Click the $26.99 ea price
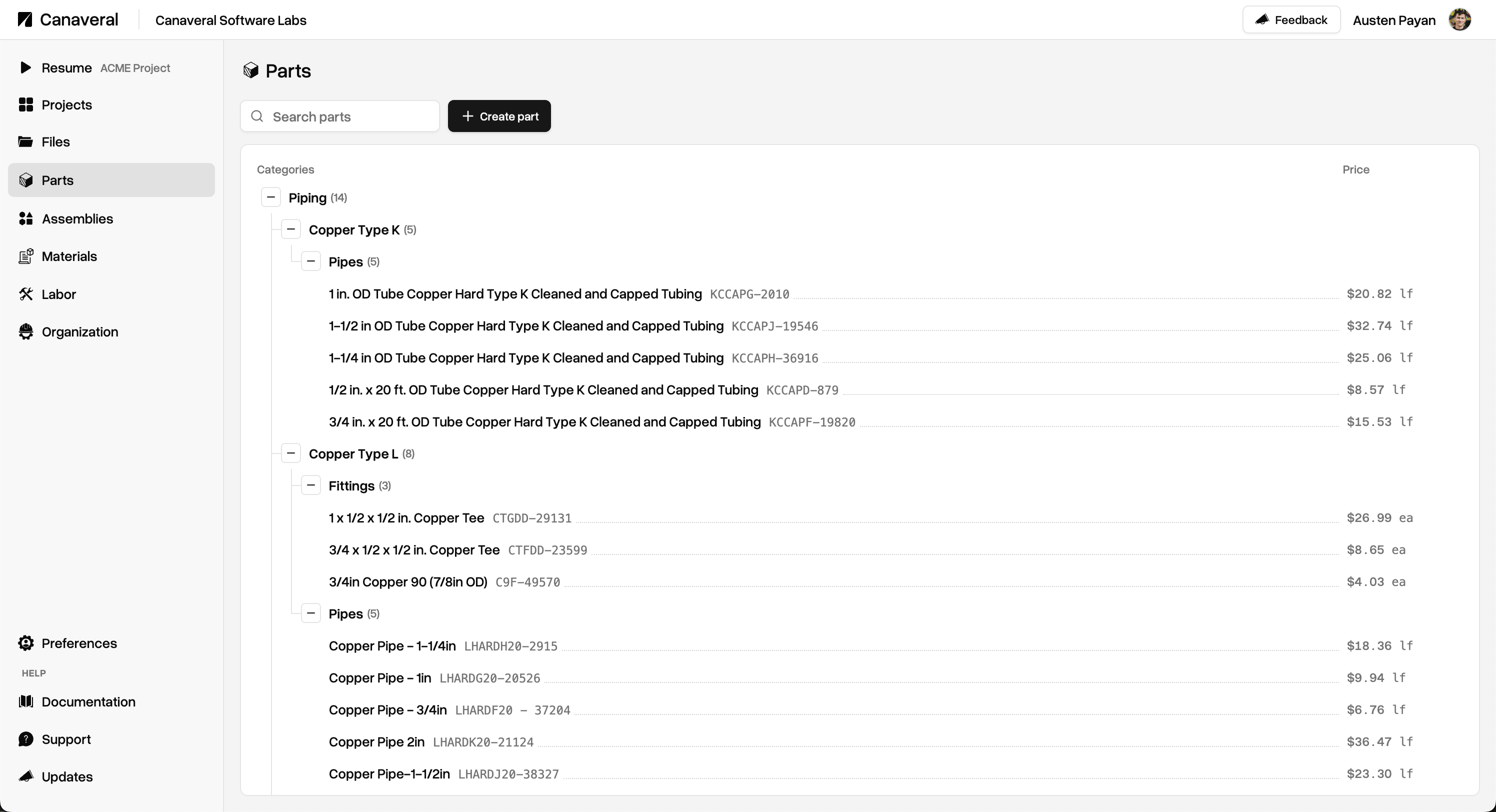 (1380, 517)
